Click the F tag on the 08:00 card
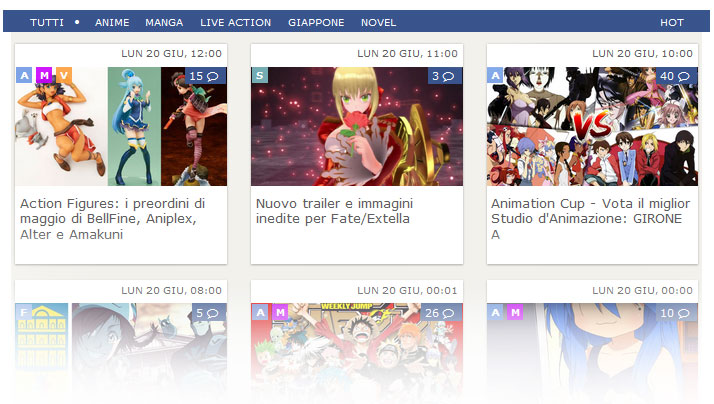The height and width of the screenshot is (404, 714). (x=24, y=312)
